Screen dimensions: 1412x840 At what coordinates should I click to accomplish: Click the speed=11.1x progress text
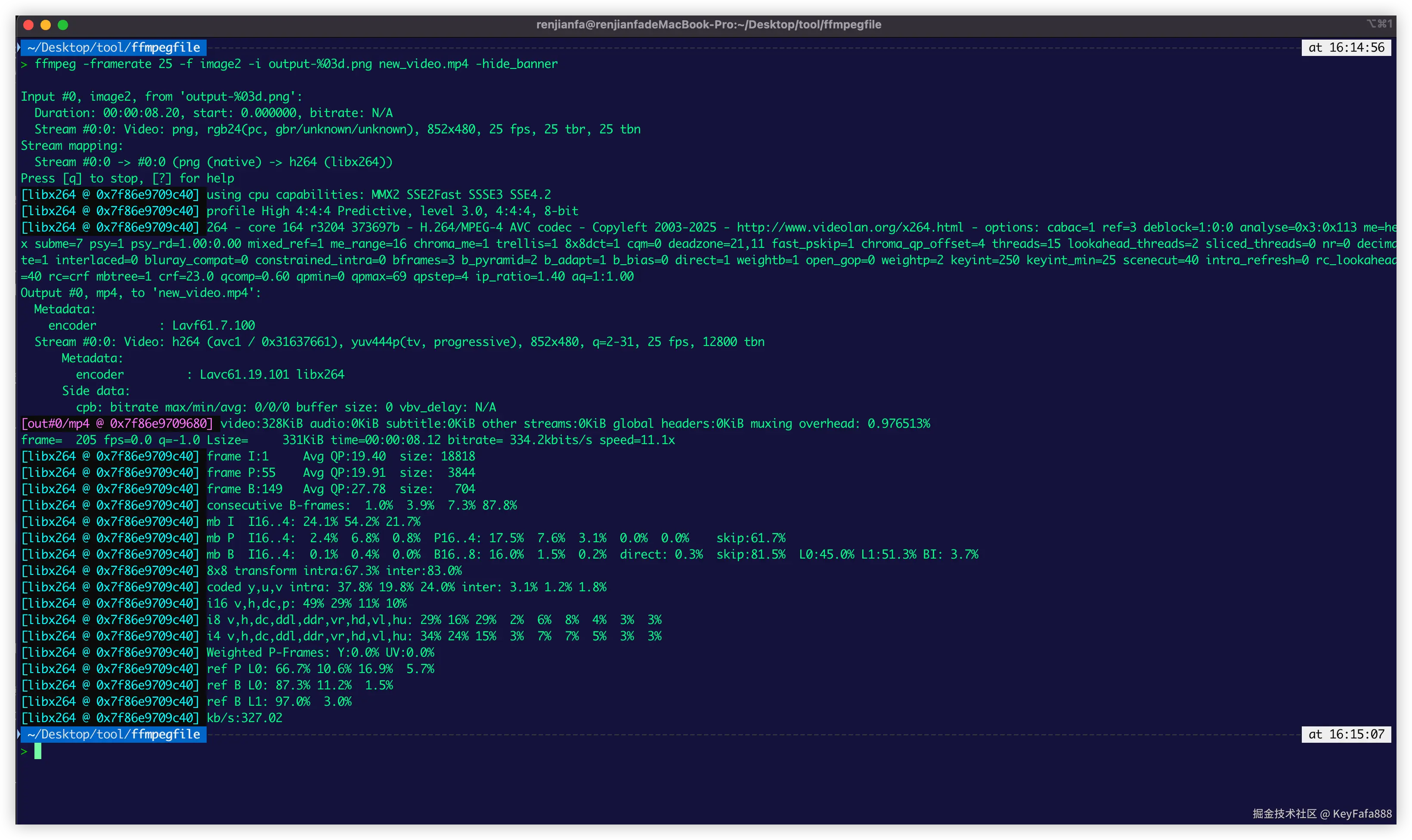click(x=637, y=440)
